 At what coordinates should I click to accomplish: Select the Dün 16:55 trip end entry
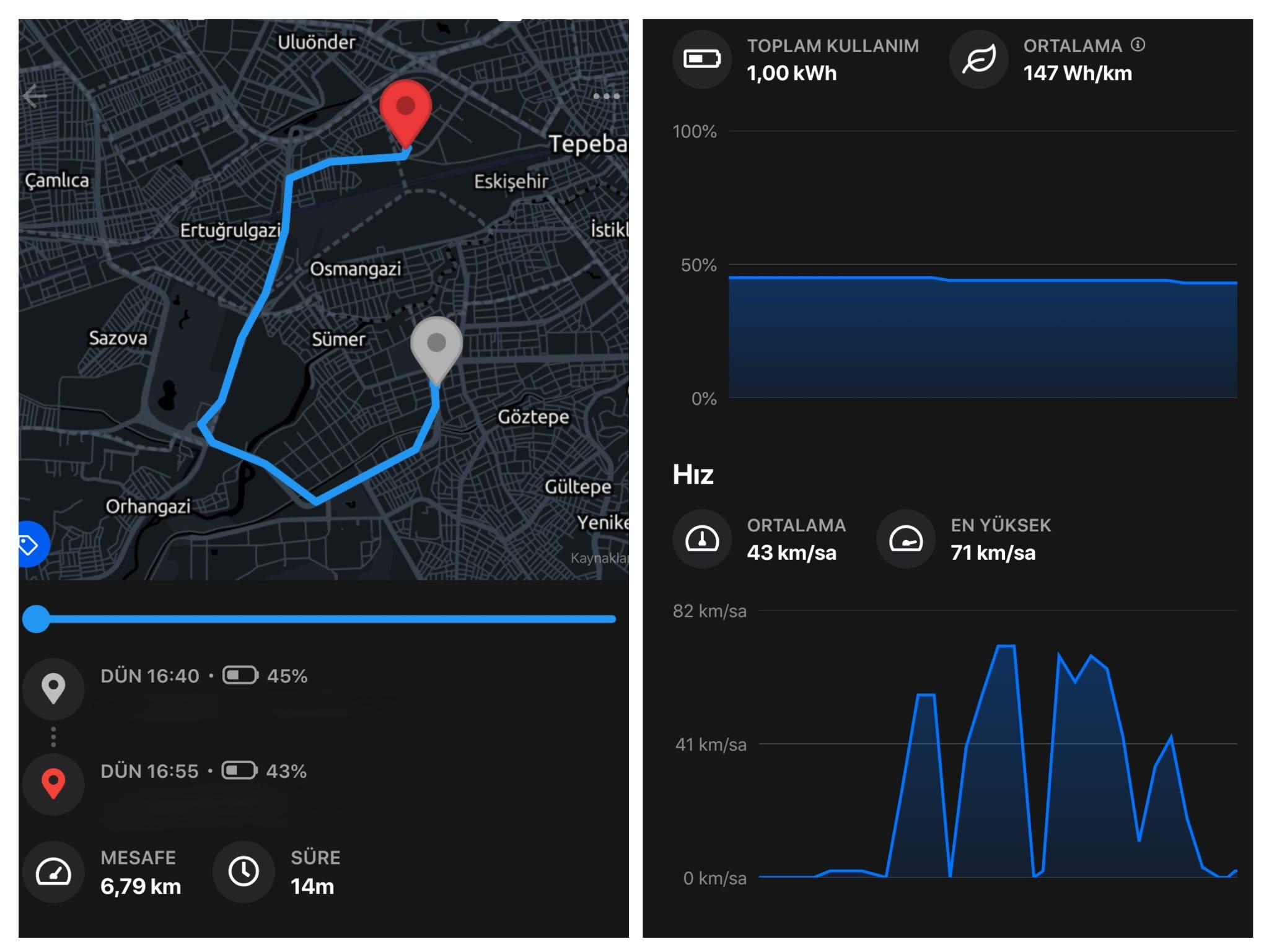(203, 771)
